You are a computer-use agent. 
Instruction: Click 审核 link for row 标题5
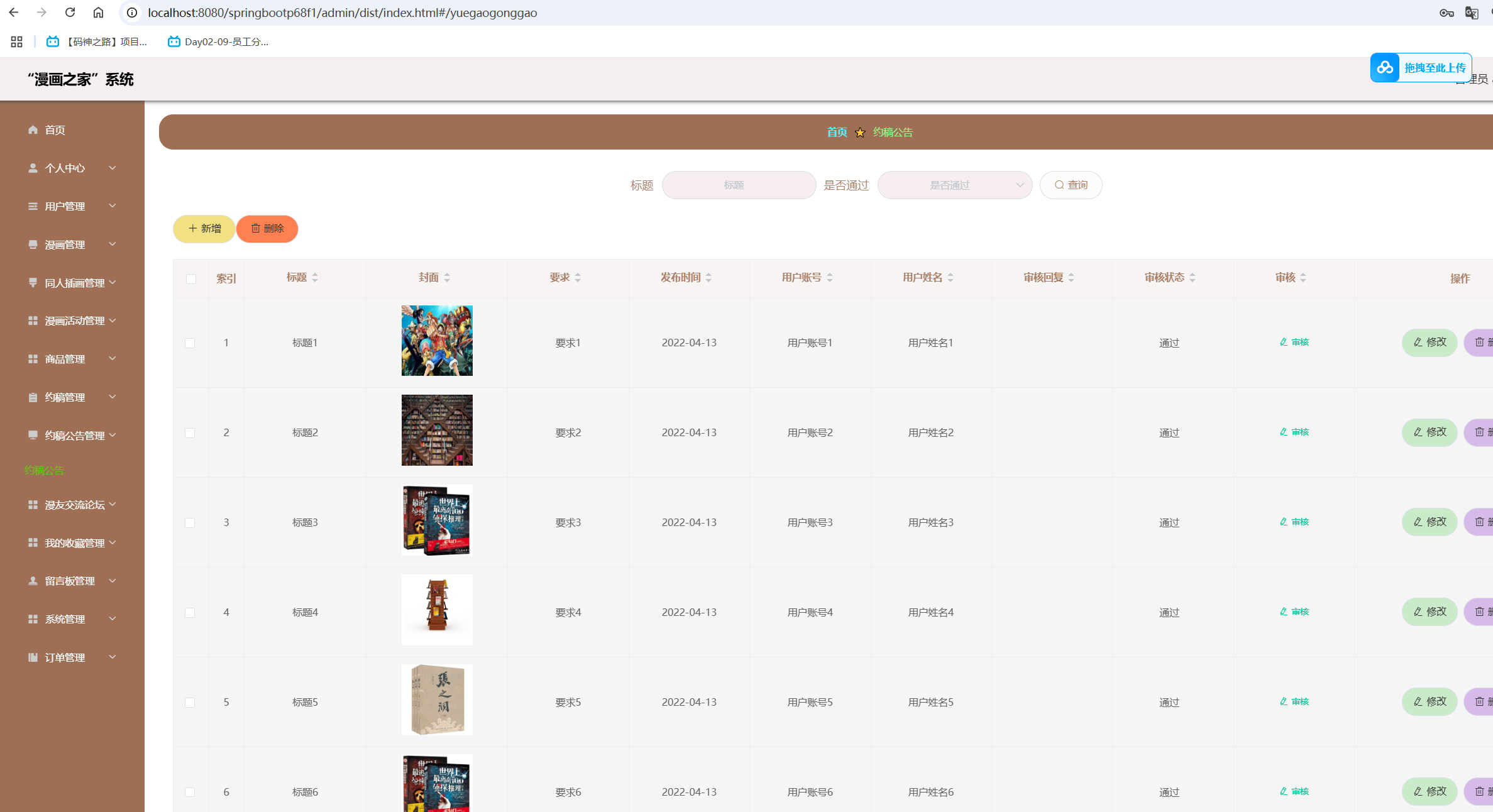tap(1294, 702)
